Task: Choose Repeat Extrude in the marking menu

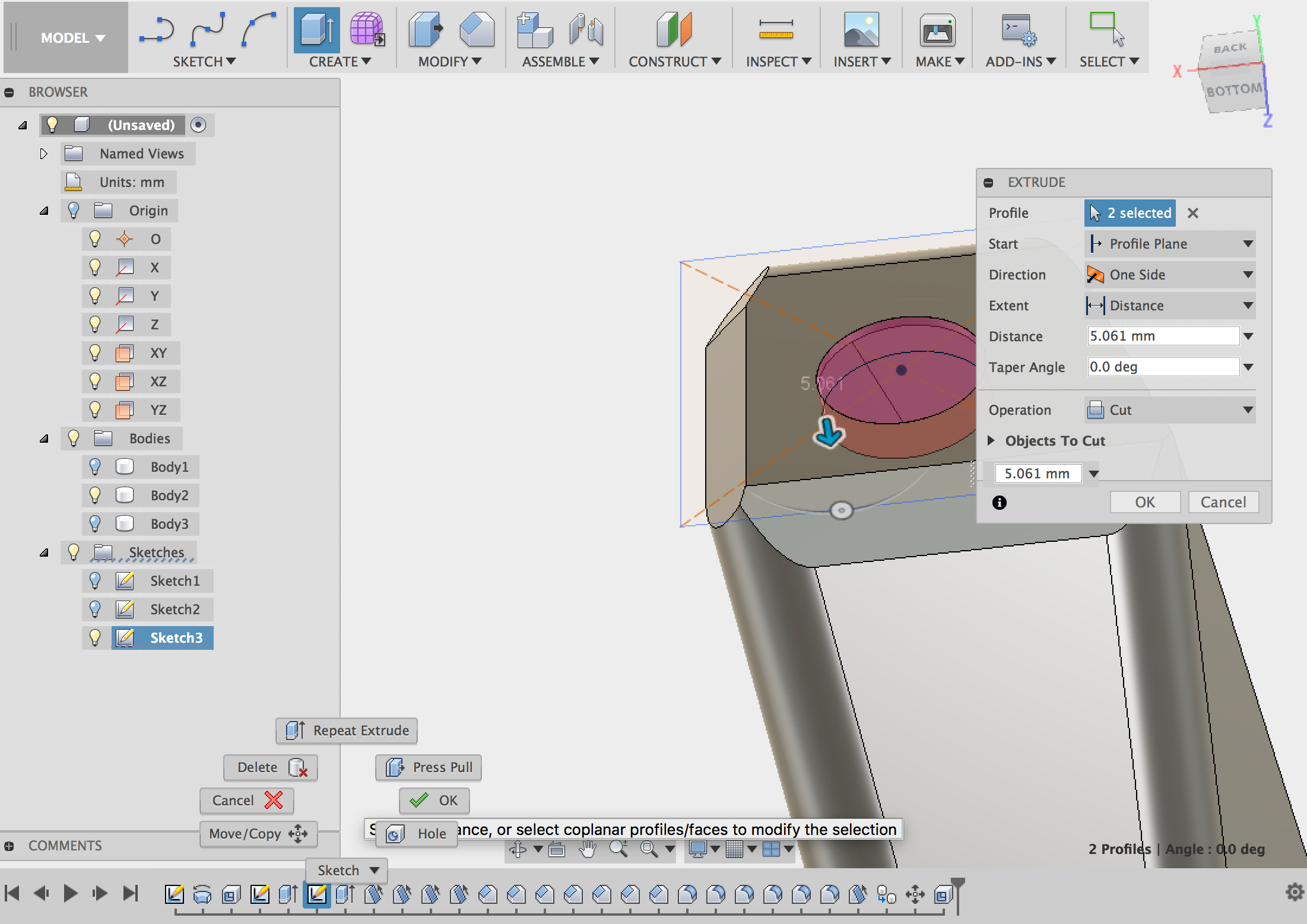Action: tap(347, 731)
